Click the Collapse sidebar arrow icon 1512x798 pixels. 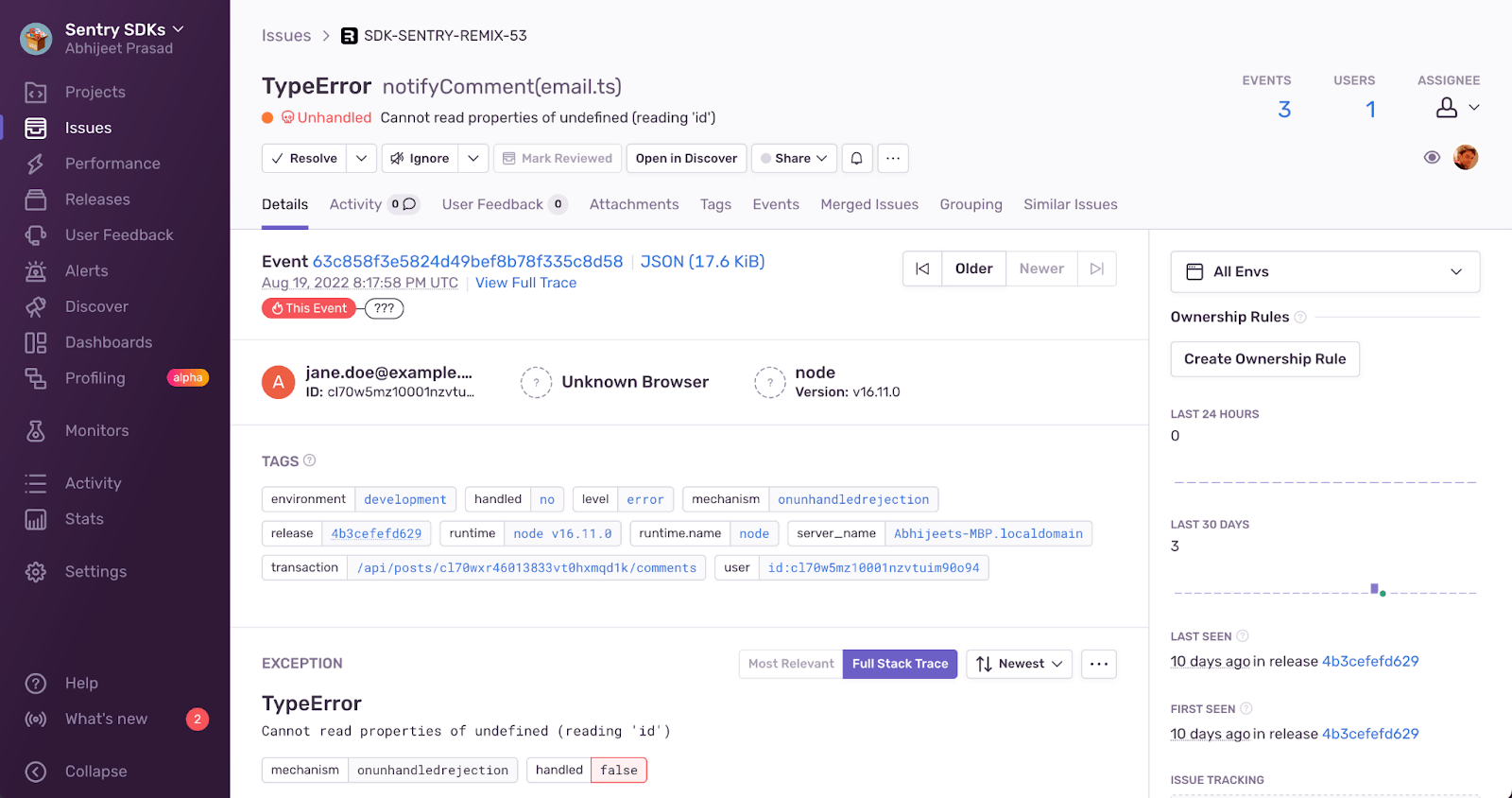36,772
